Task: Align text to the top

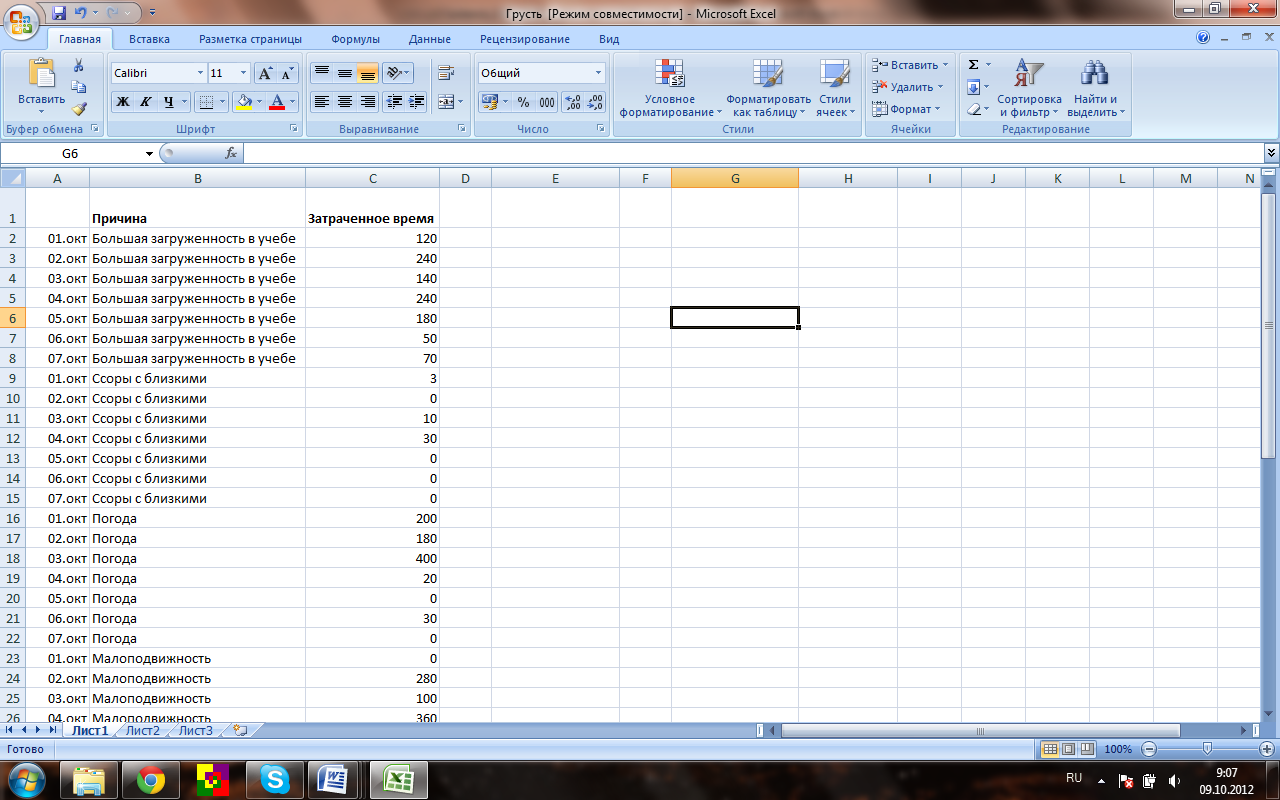Action: (x=321, y=73)
